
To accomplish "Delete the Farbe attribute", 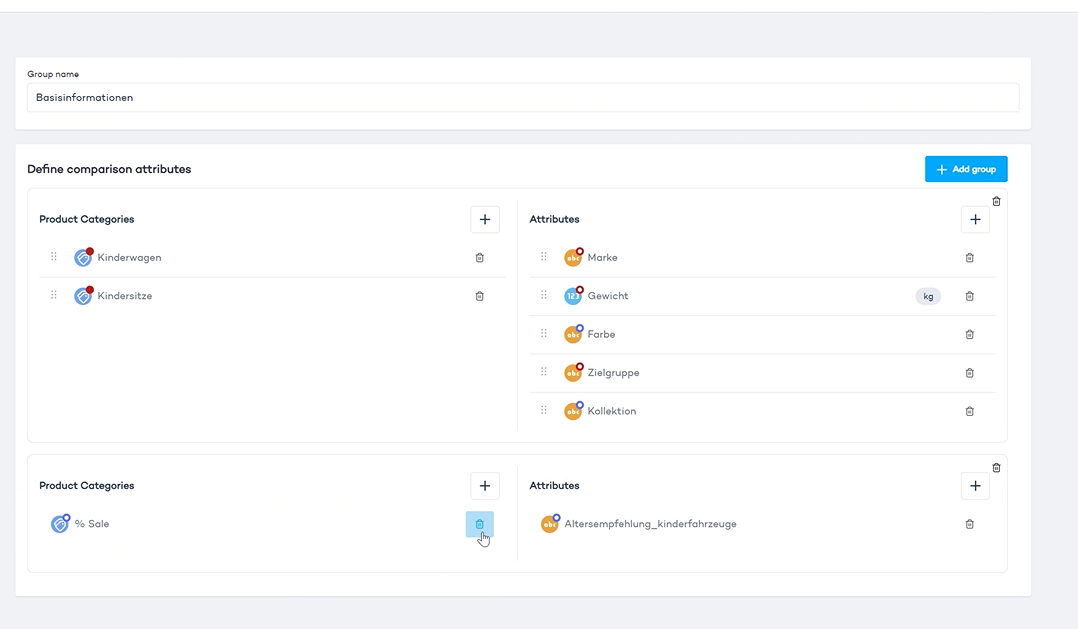I will (x=969, y=334).
